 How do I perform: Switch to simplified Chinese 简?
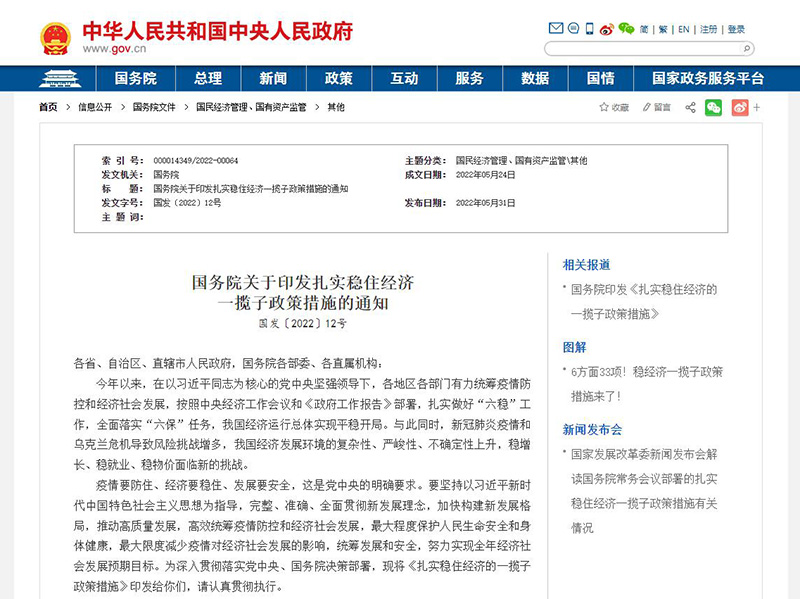(644, 30)
